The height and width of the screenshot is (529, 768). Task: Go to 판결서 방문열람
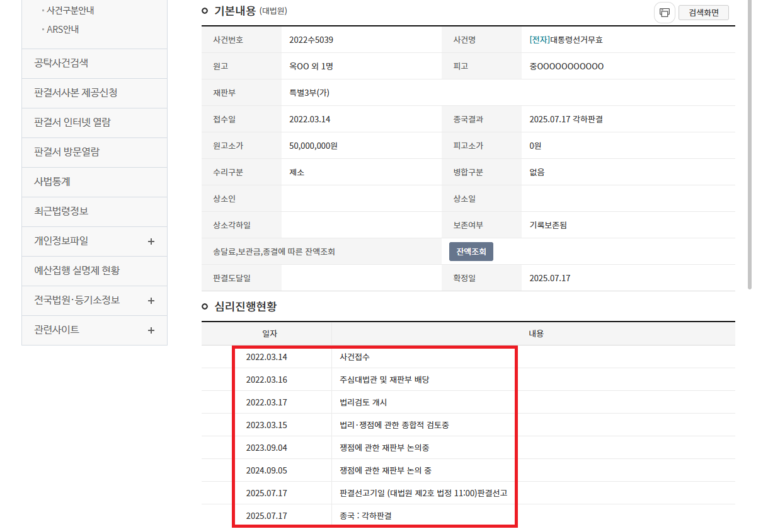point(66,152)
